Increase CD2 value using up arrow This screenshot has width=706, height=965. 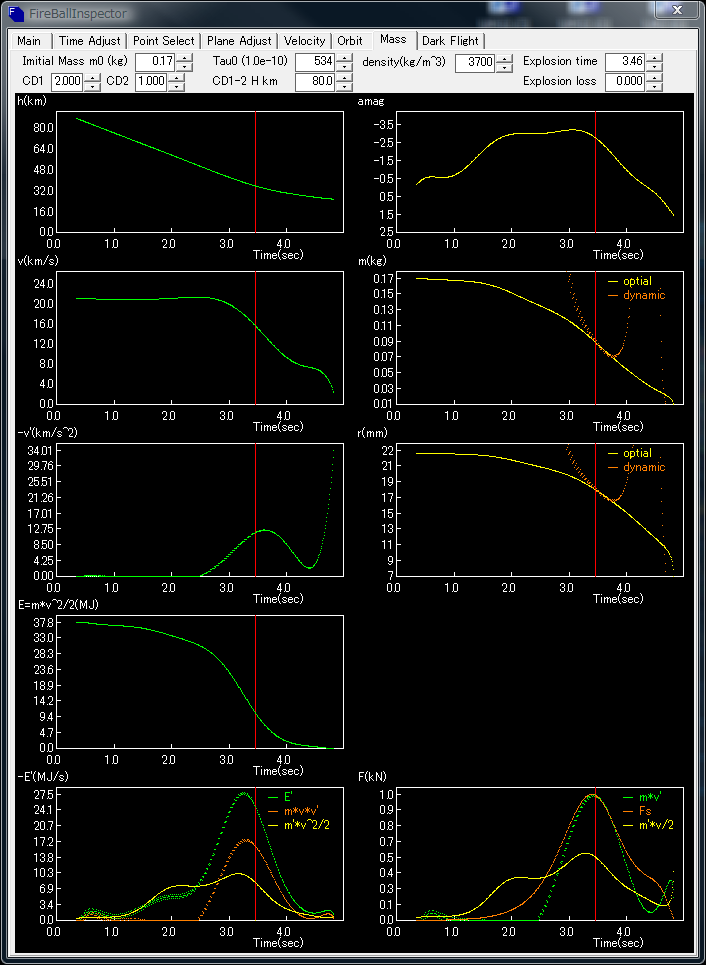pyautogui.click(x=178, y=77)
